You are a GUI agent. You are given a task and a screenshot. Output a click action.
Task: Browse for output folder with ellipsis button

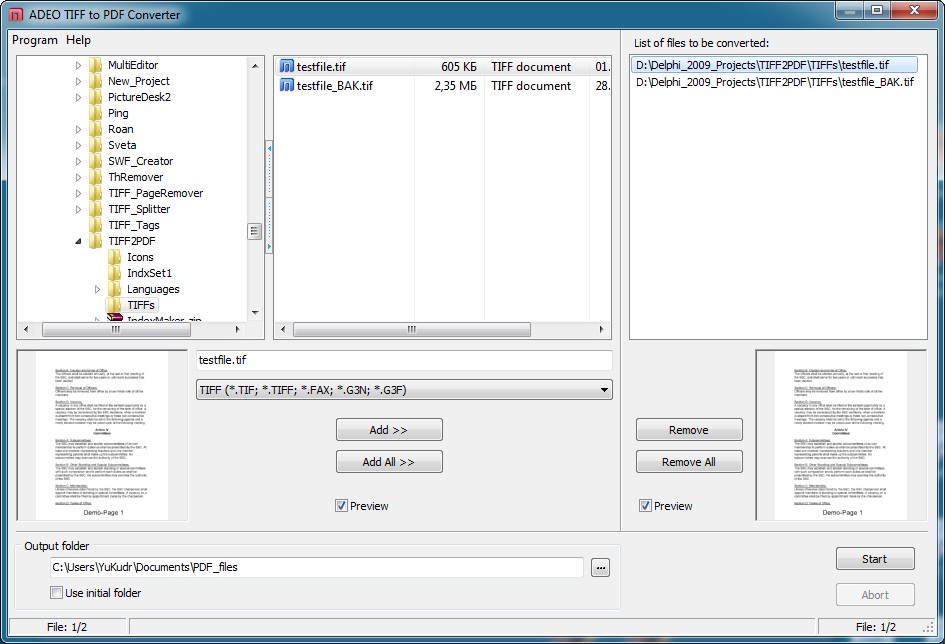600,567
